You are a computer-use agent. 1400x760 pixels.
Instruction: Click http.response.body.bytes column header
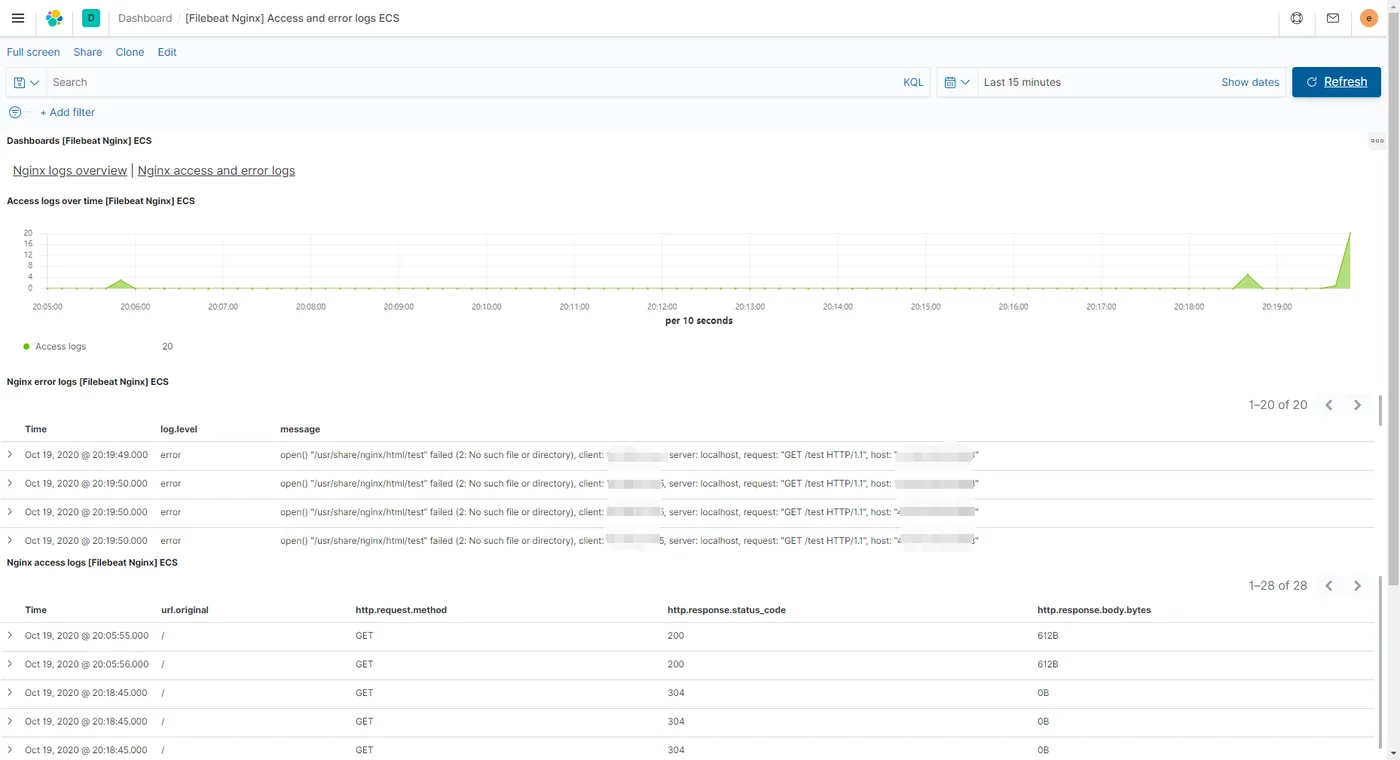pyautogui.click(x=1094, y=610)
